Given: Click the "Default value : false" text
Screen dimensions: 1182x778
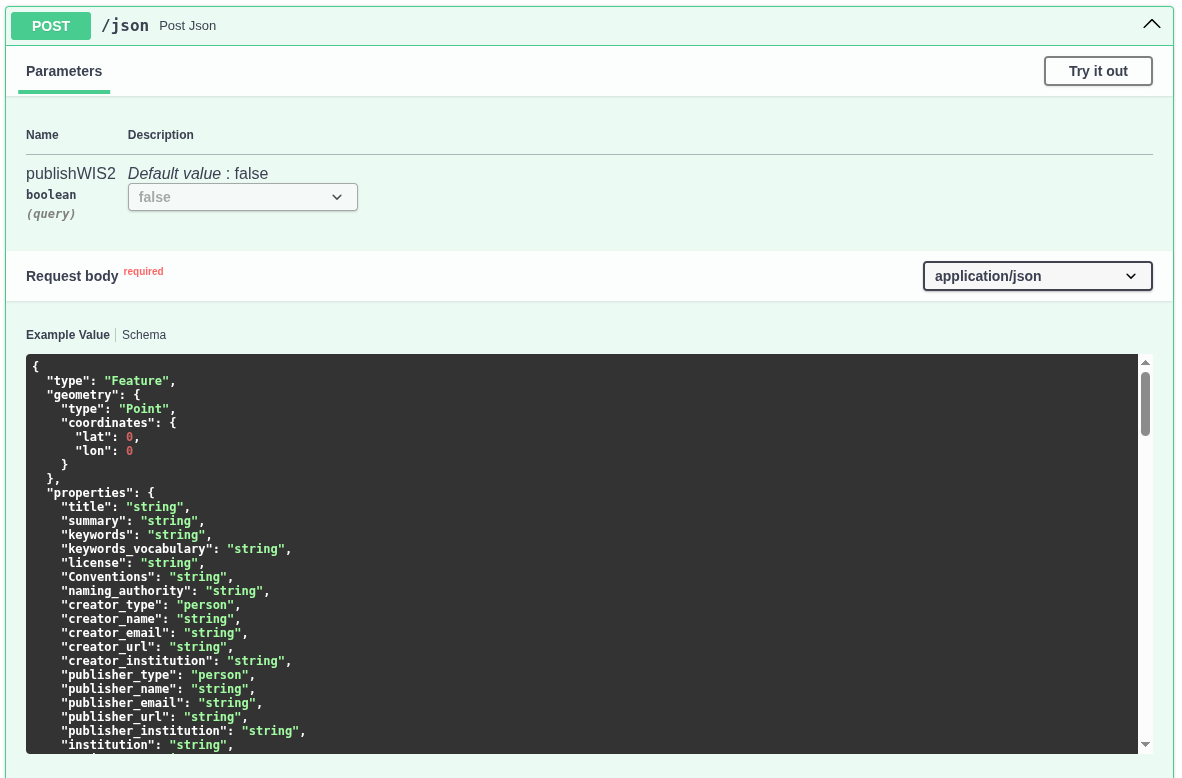Looking at the screenshot, I should (198, 173).
